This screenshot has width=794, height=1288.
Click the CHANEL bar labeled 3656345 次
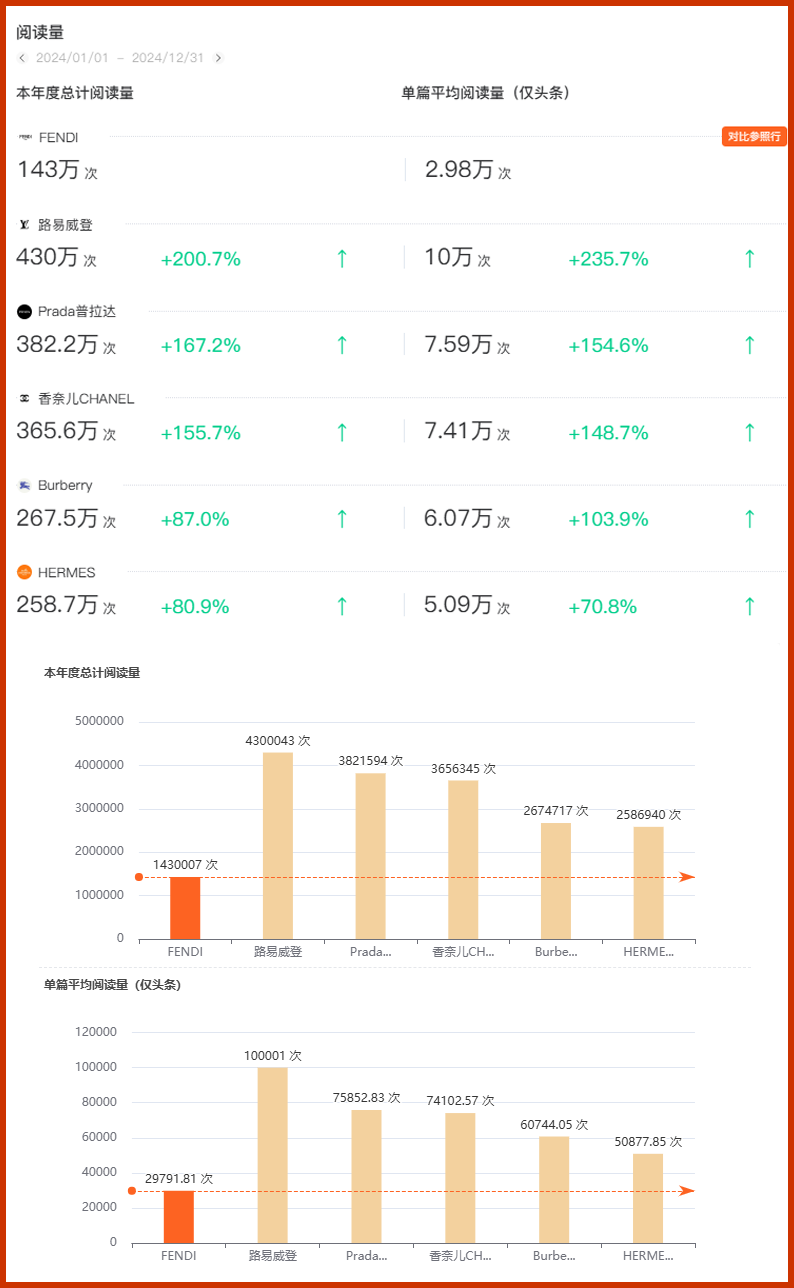(x=463, y=860)
